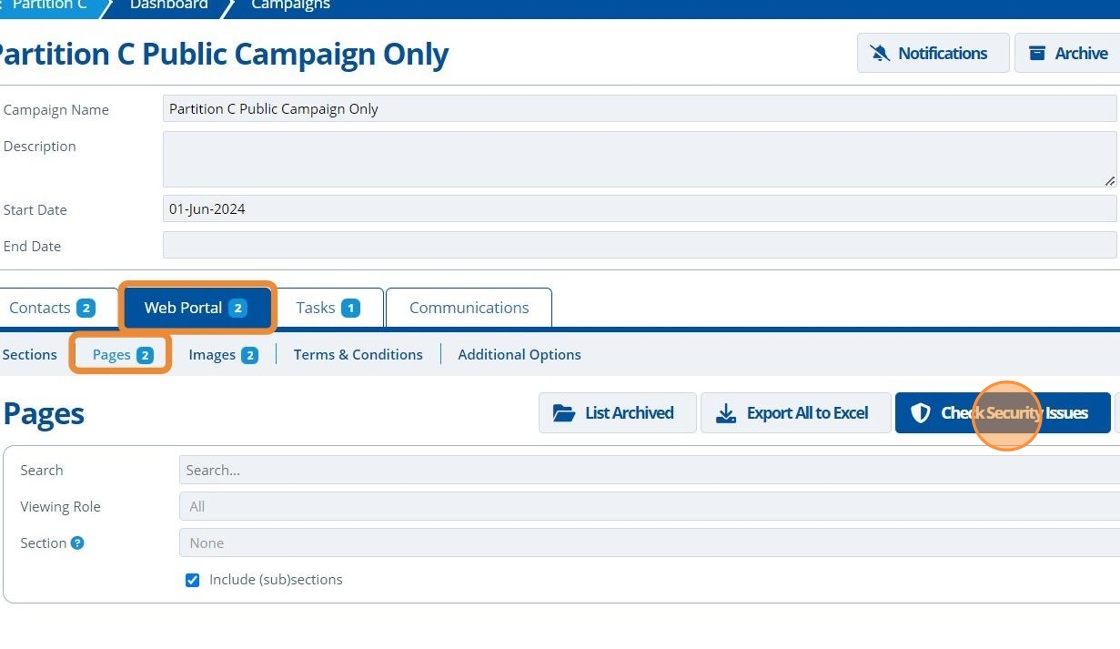Click the open folder icon for List Archived
The image size is (1120, 649).
point(564,413)
